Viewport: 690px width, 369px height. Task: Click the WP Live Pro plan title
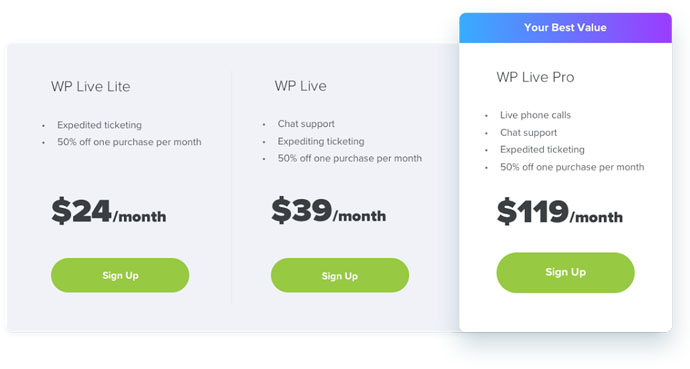535,77
